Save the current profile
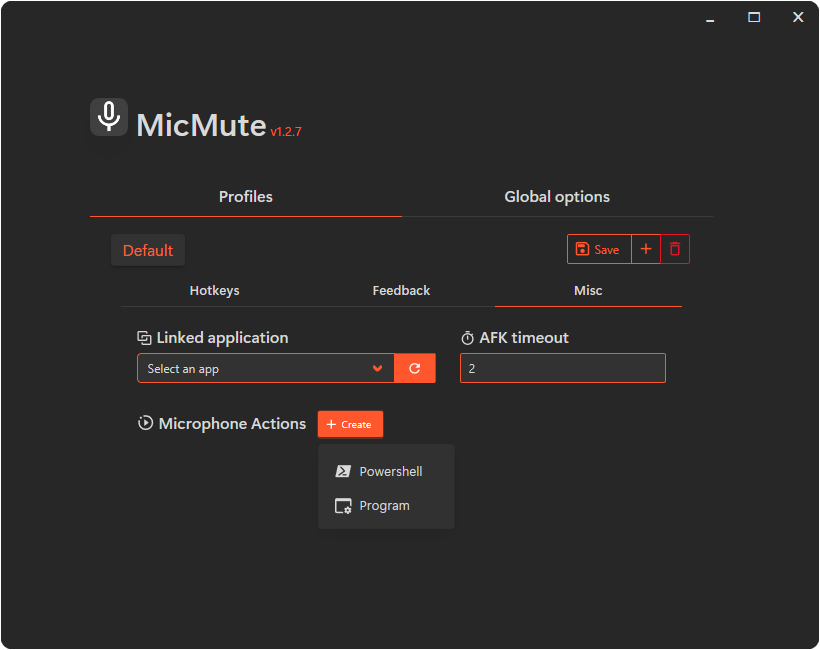Screen dimensions: 820x650 click(x=599, y=249)
